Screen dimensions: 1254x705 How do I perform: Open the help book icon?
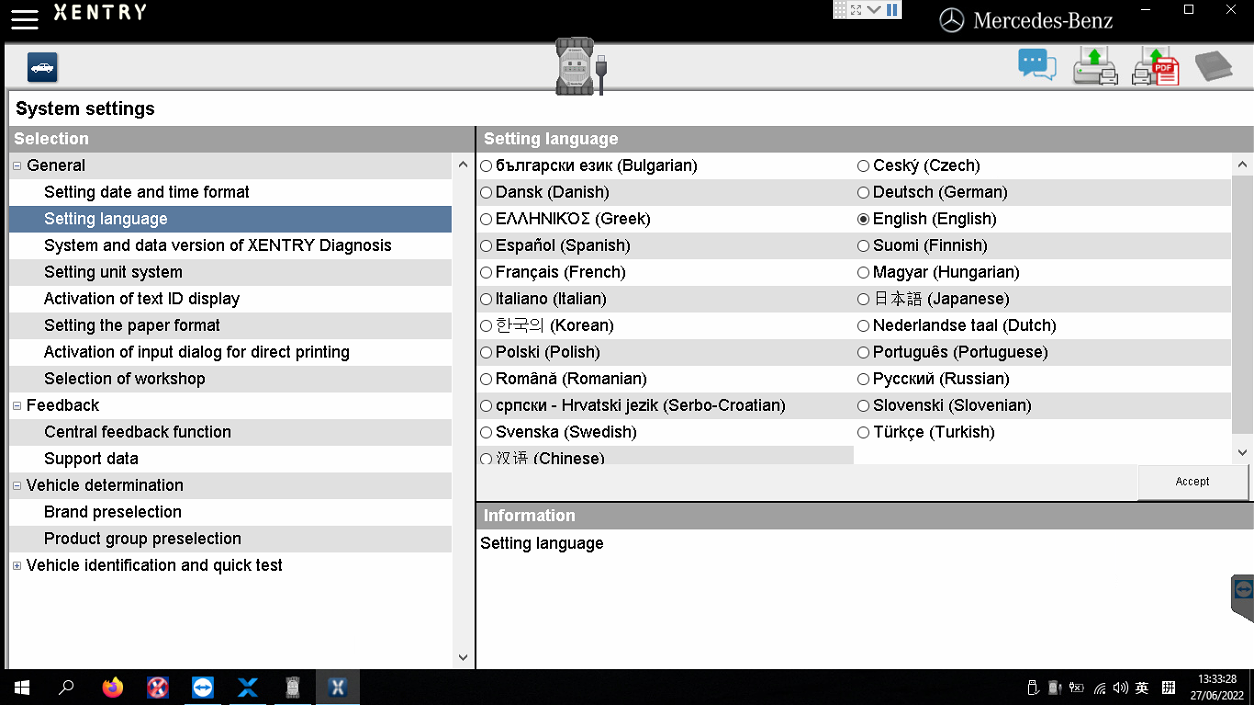pyautogui.click(x=1213, y=67)
